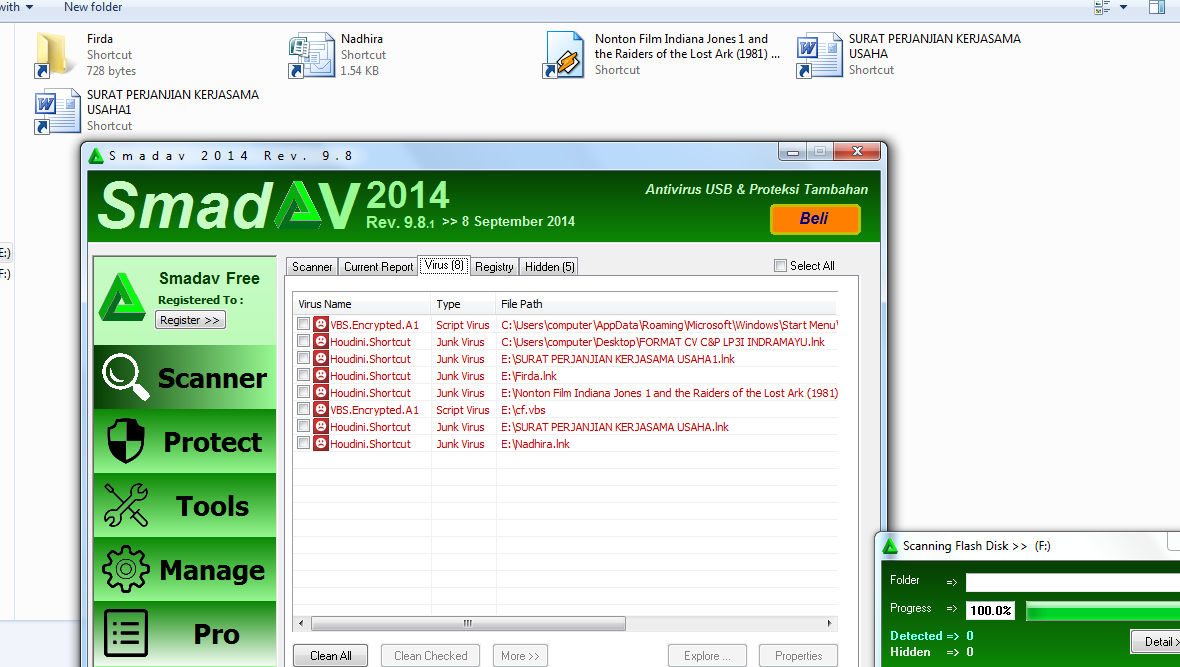Select the E:\cf.vbs file path text

pos(523,410)
